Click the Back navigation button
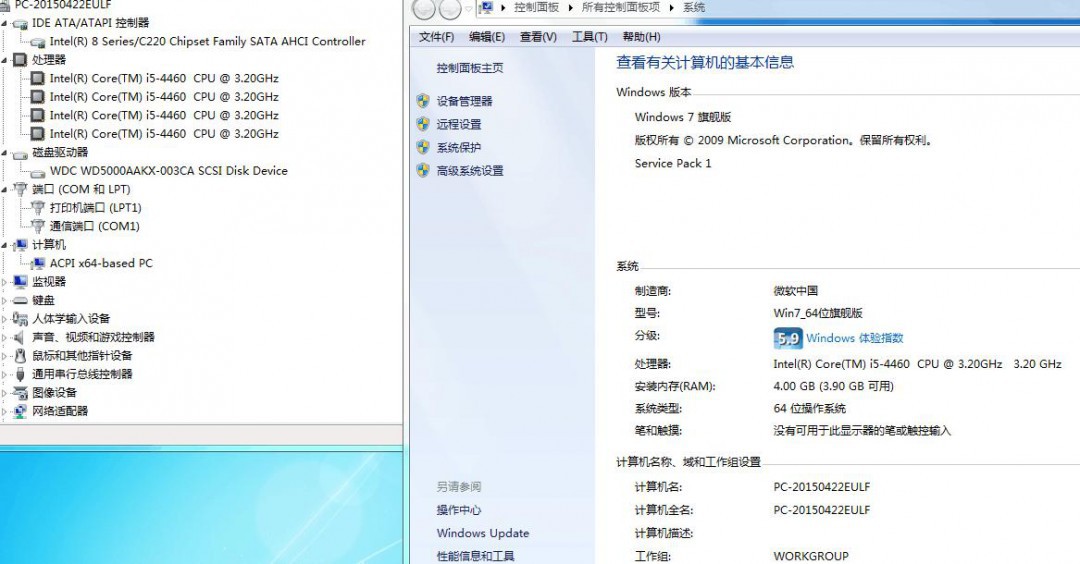1080x564 pixels. tap(424, 9)
